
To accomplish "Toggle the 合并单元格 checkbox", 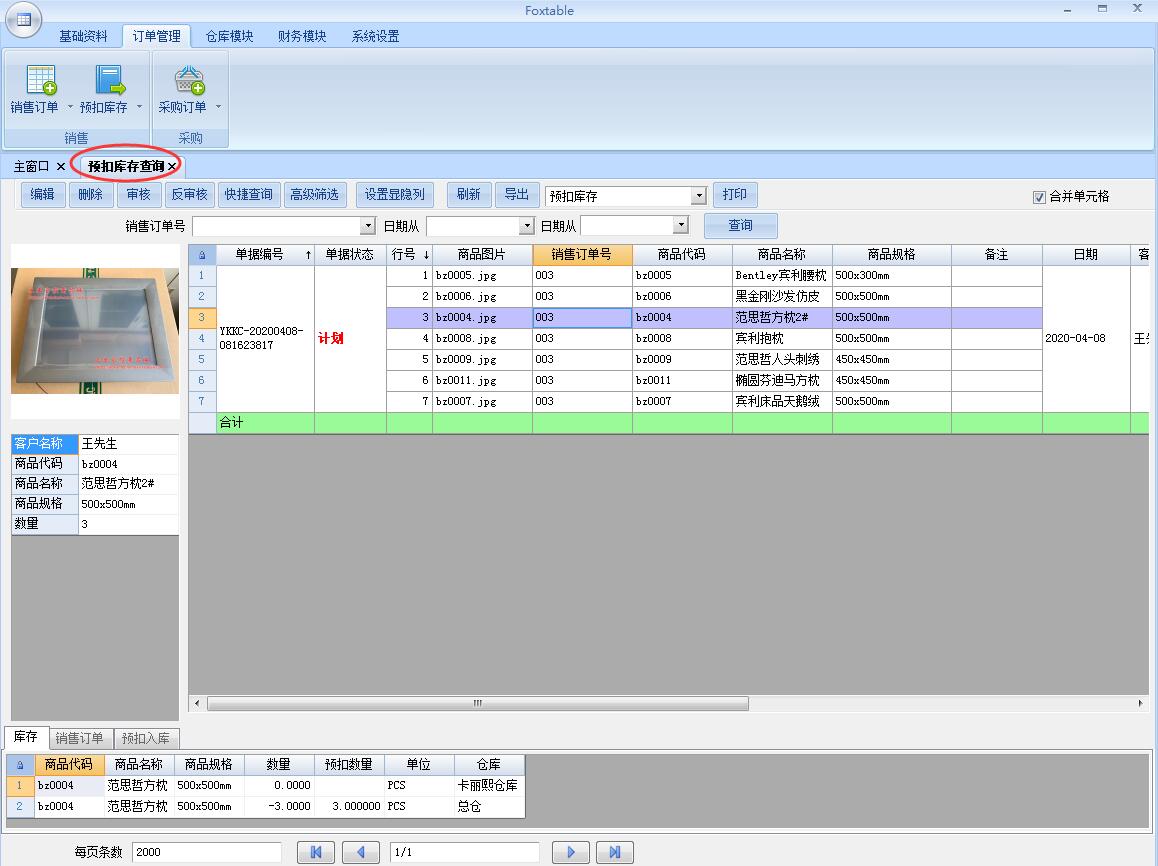I will [1039, 197].
